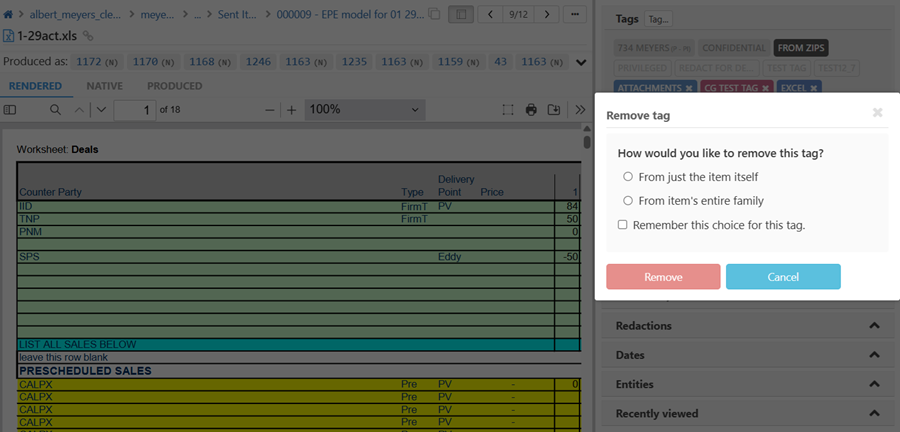The height and width of the screenshot is (432, 900).
Task: Toggle the PRIVILEGED tag
Action: click(643, 68)
